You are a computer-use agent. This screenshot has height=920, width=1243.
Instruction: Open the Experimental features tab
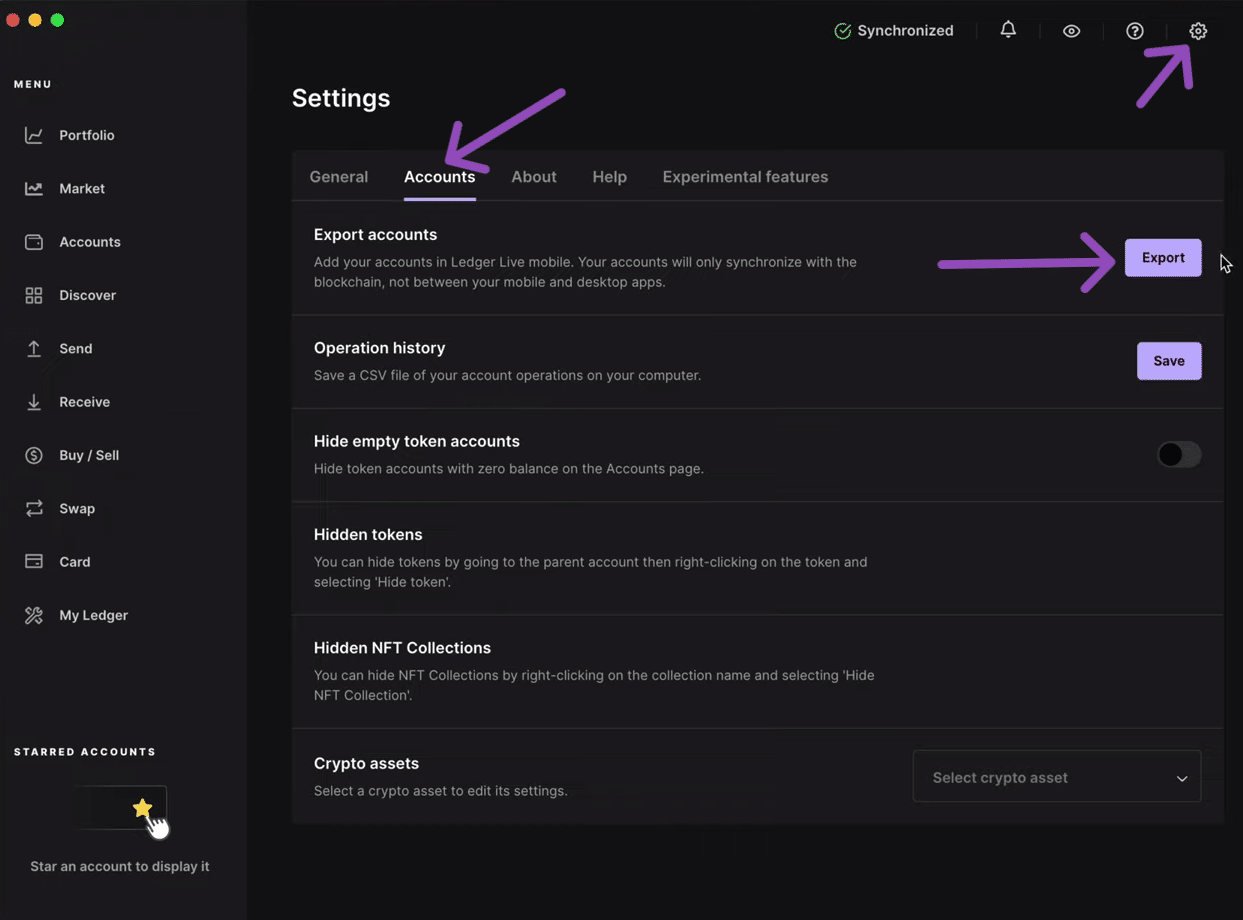(x=745, y=177)
